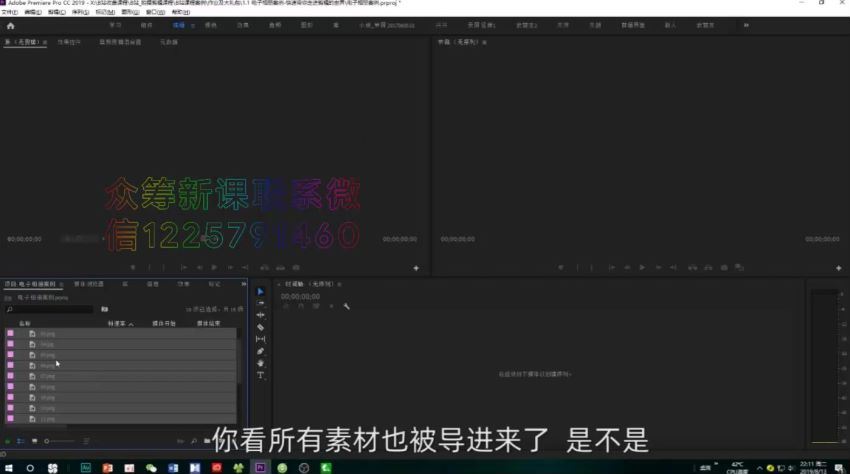Toggle list view in Project panel
The height and width of the screenshot is (474, 850).
[x=21, y=441]
